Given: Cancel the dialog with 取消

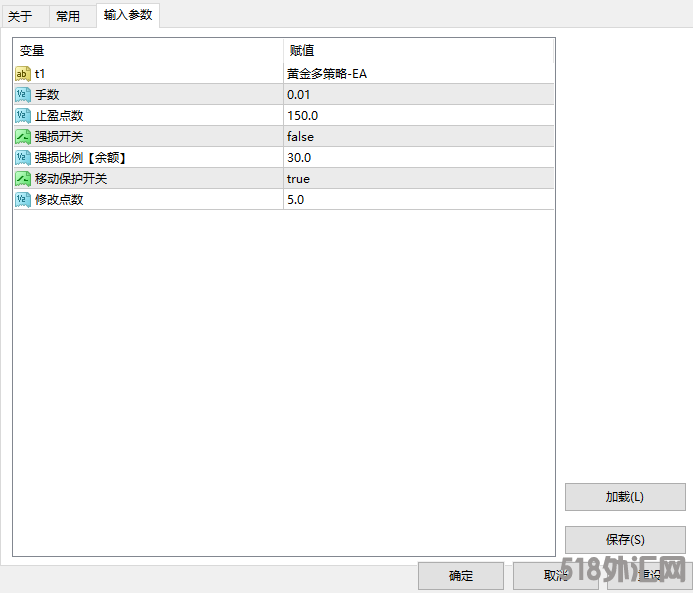Looking at the screenshot, I should click(556, 576).
